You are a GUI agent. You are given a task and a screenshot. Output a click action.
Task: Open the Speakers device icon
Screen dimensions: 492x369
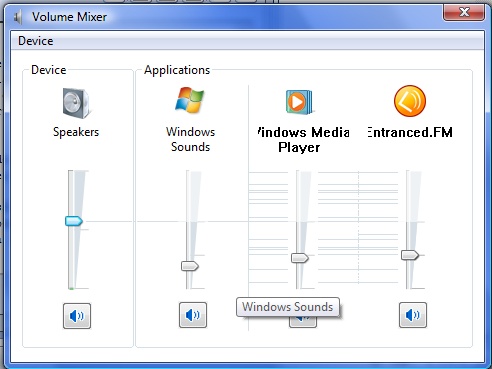point(76,103)
